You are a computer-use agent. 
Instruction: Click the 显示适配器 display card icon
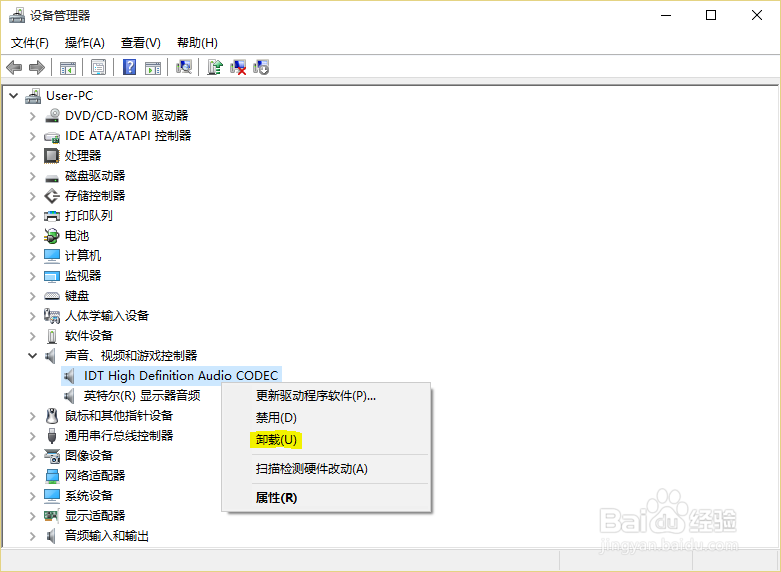point(52,516)
